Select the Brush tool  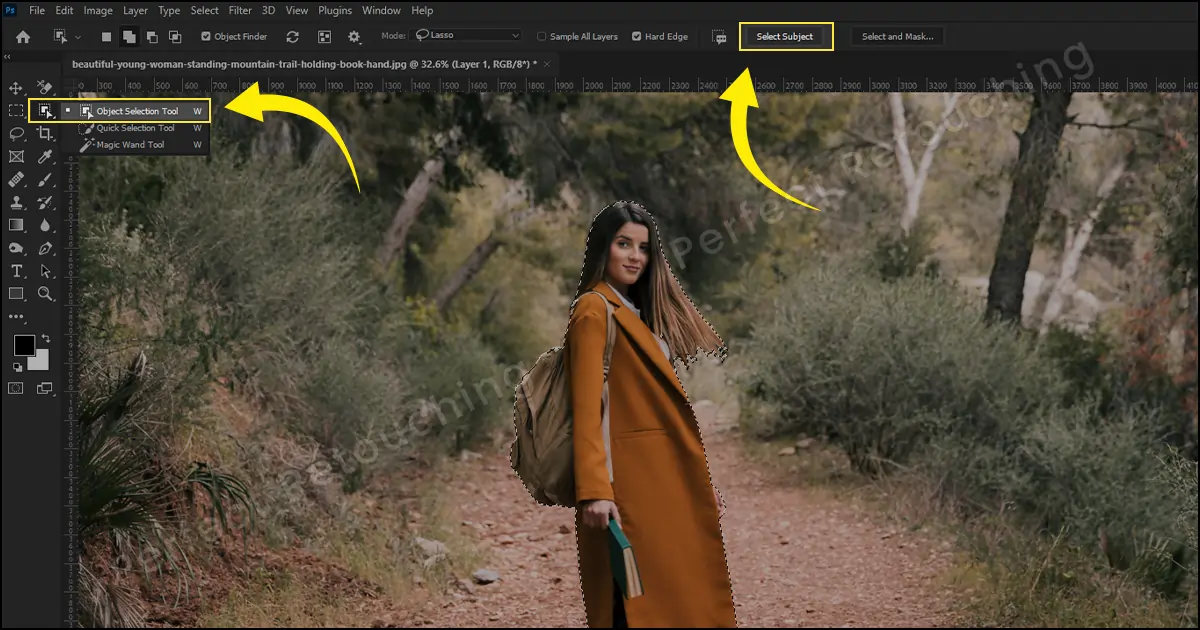tap(45, 180)
